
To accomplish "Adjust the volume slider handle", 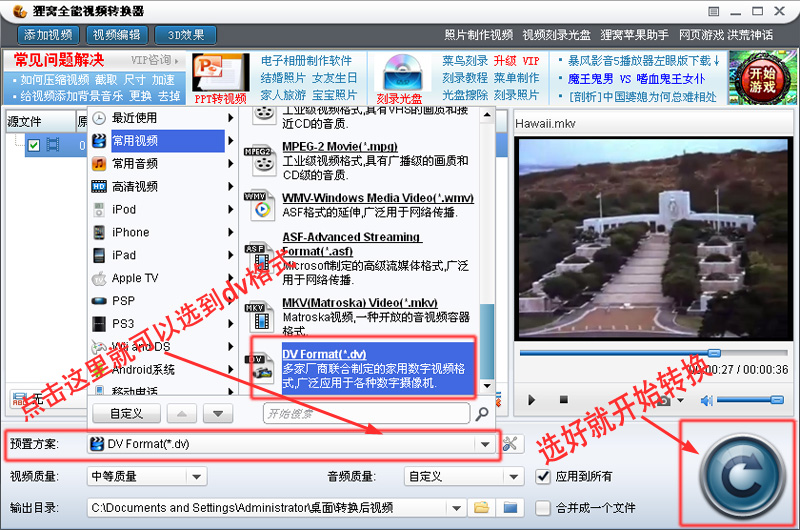I will coord(777,400).
